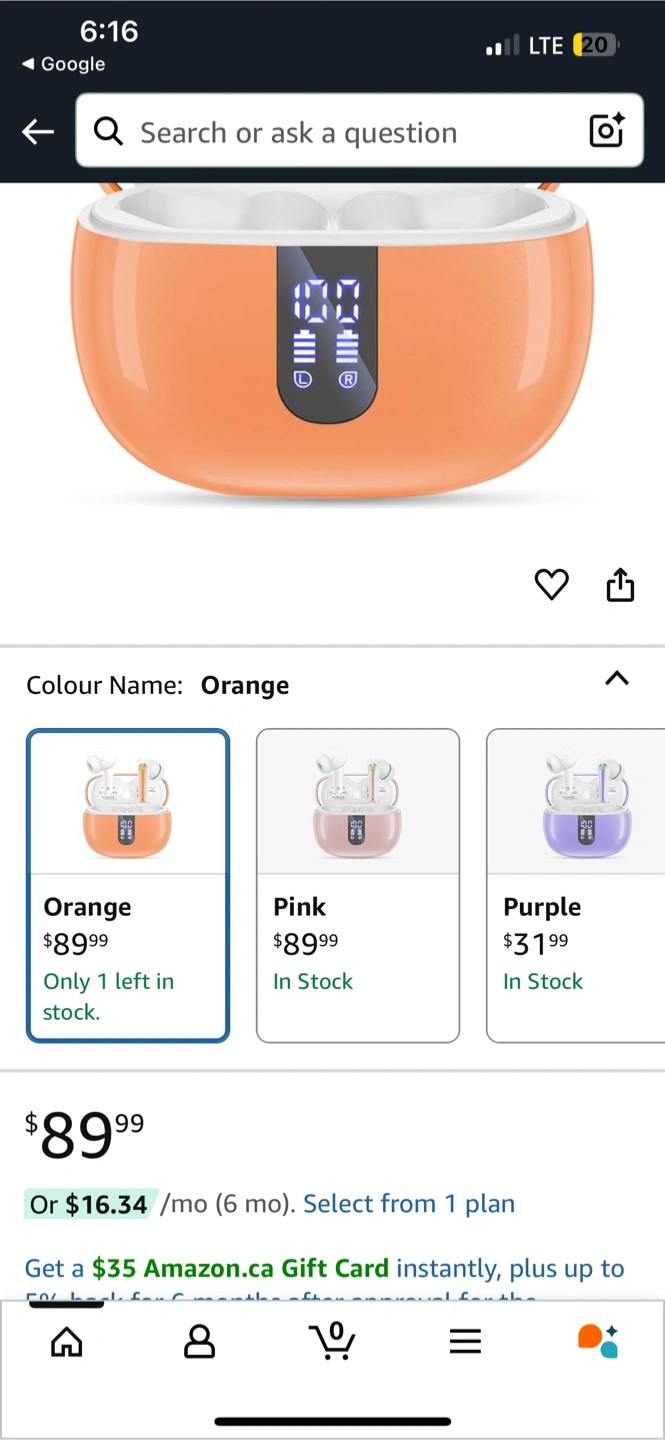665x1440 pixels.
Task: Open camera lens search icon
Action: point(606,131)
